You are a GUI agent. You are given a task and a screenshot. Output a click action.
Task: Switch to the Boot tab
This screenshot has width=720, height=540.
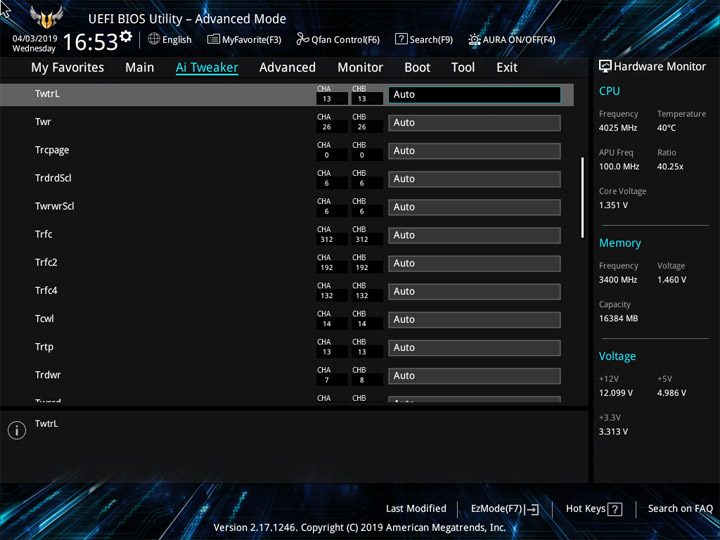[417, 68]
